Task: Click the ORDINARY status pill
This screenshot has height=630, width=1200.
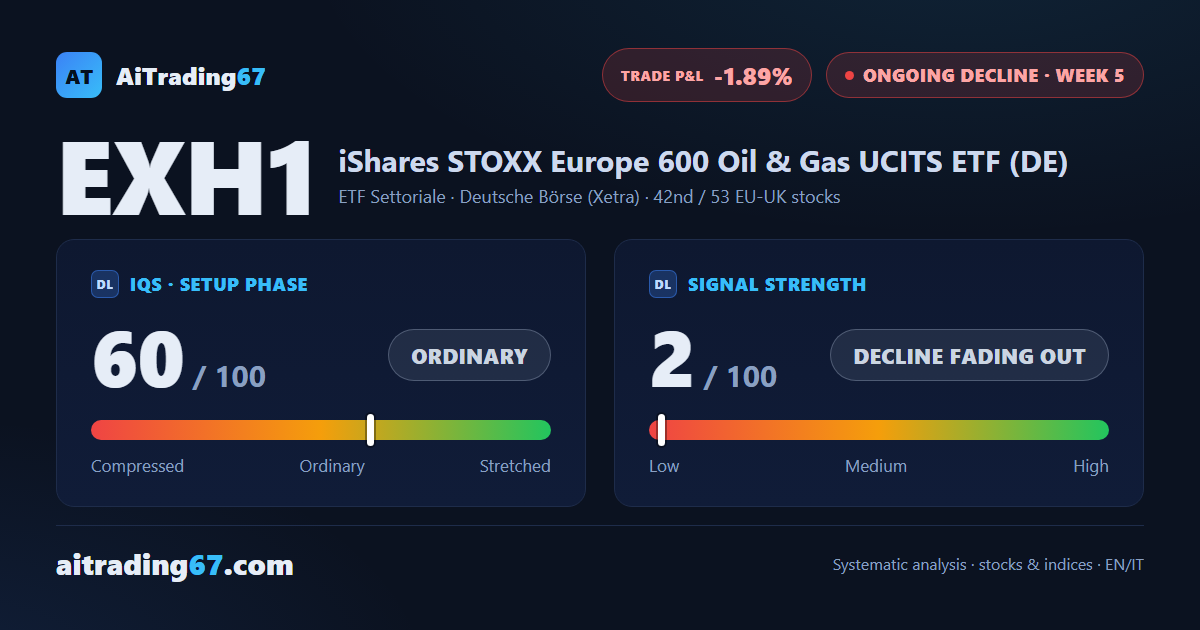Action: (469, 356)
